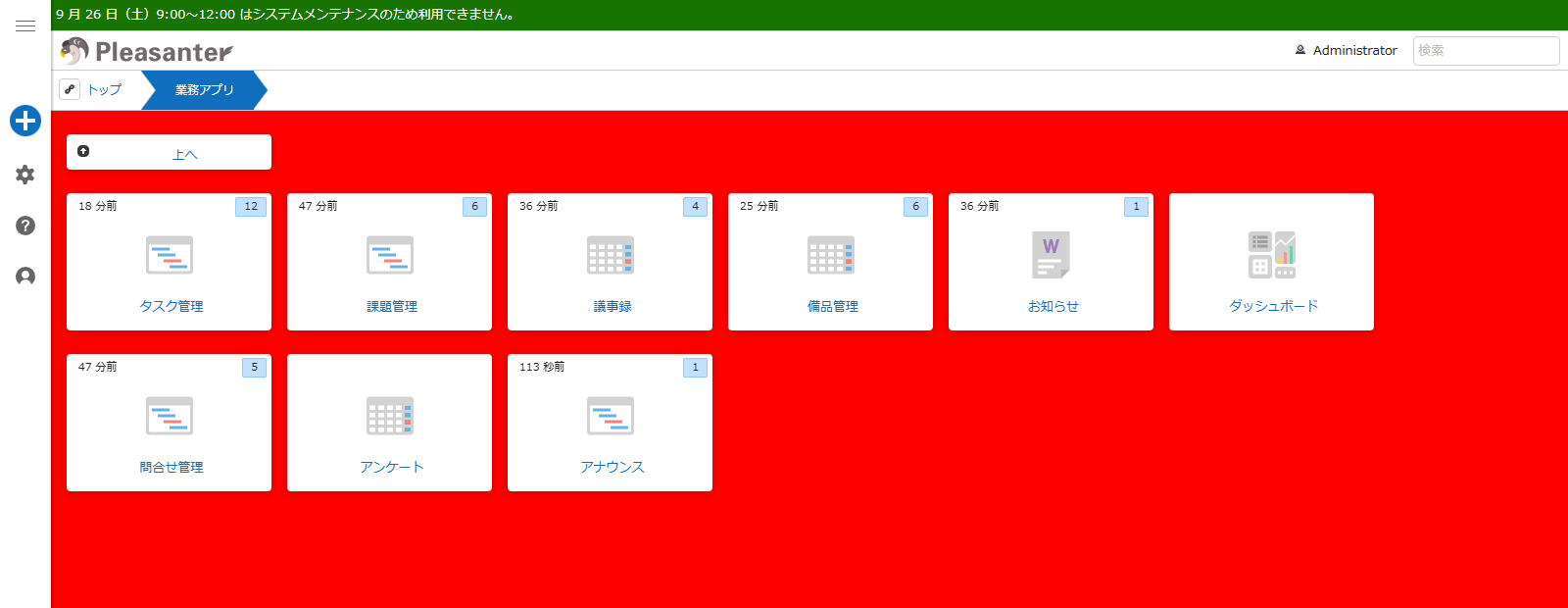Click the 47 分前 timestamp on 課題管理
The width and height of the screenshot is (1568, 608).
point(318,206)
